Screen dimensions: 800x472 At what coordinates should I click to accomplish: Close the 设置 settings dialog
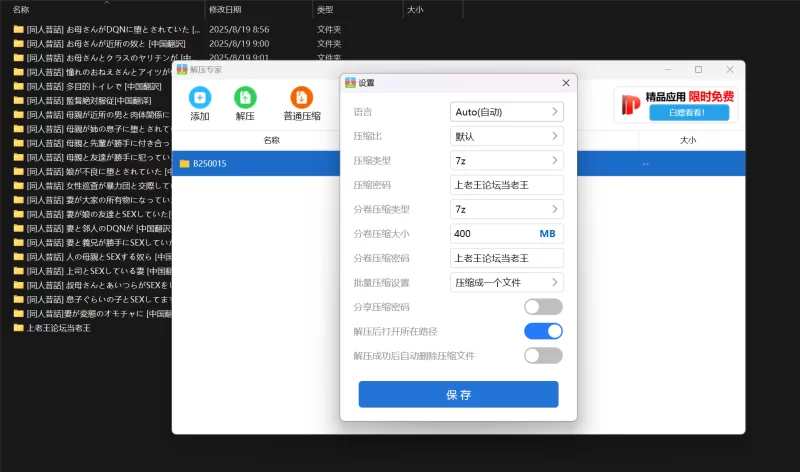(566, 83)
